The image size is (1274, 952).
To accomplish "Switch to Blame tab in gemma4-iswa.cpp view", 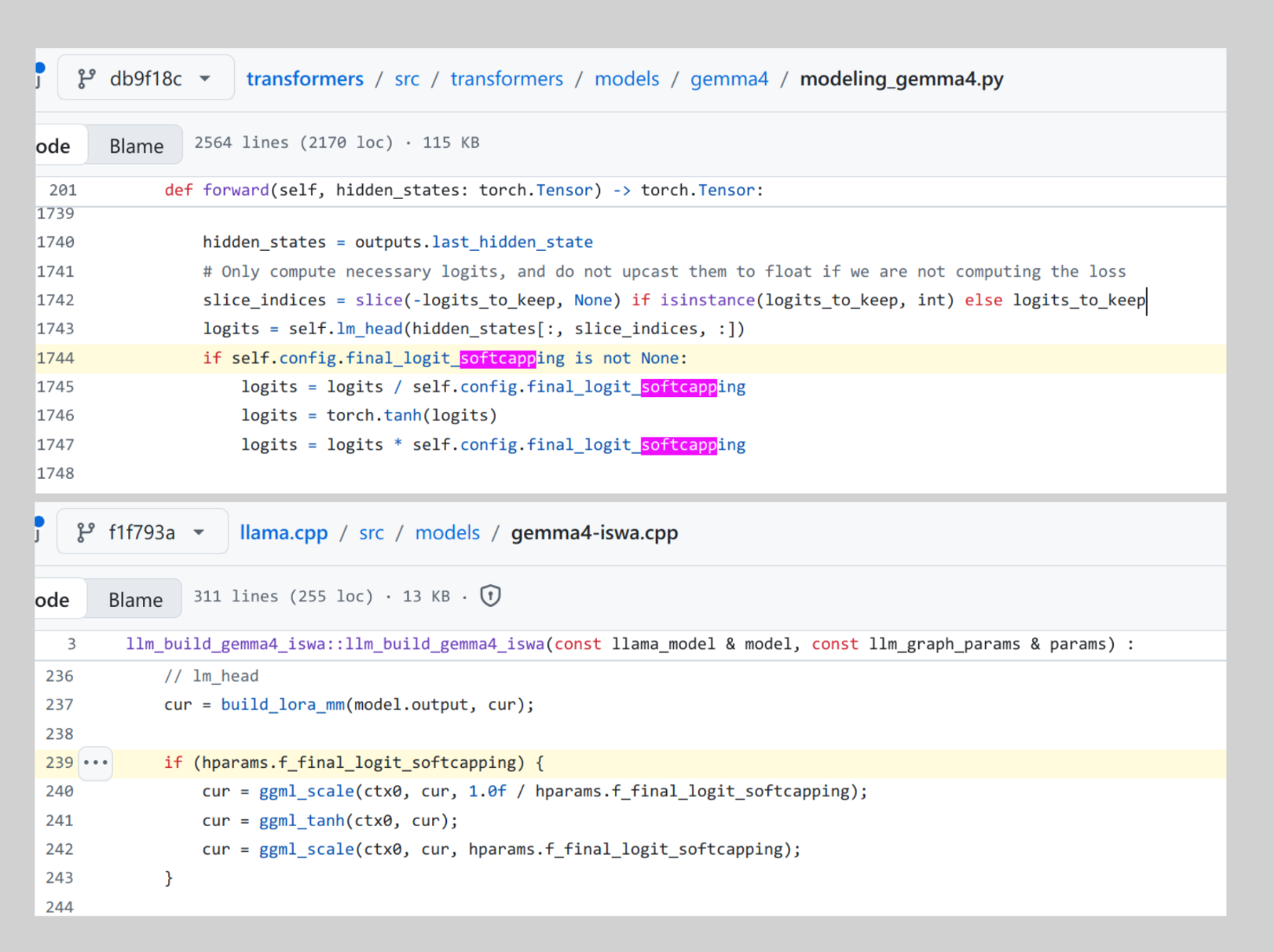I will pos(135,599).
